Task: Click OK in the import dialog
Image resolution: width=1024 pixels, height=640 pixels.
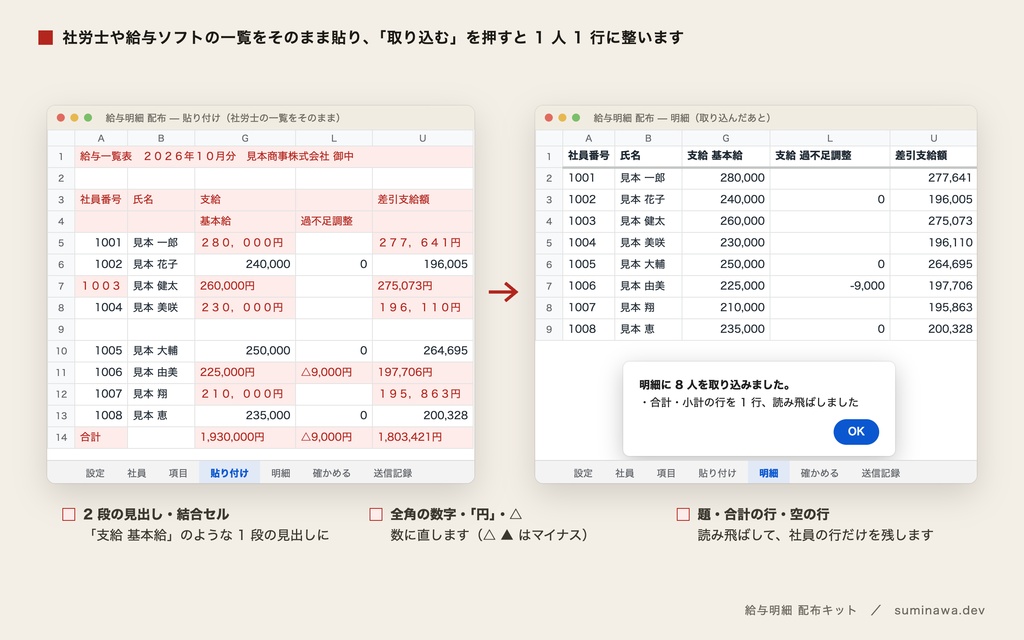Action: coord(856,432)
